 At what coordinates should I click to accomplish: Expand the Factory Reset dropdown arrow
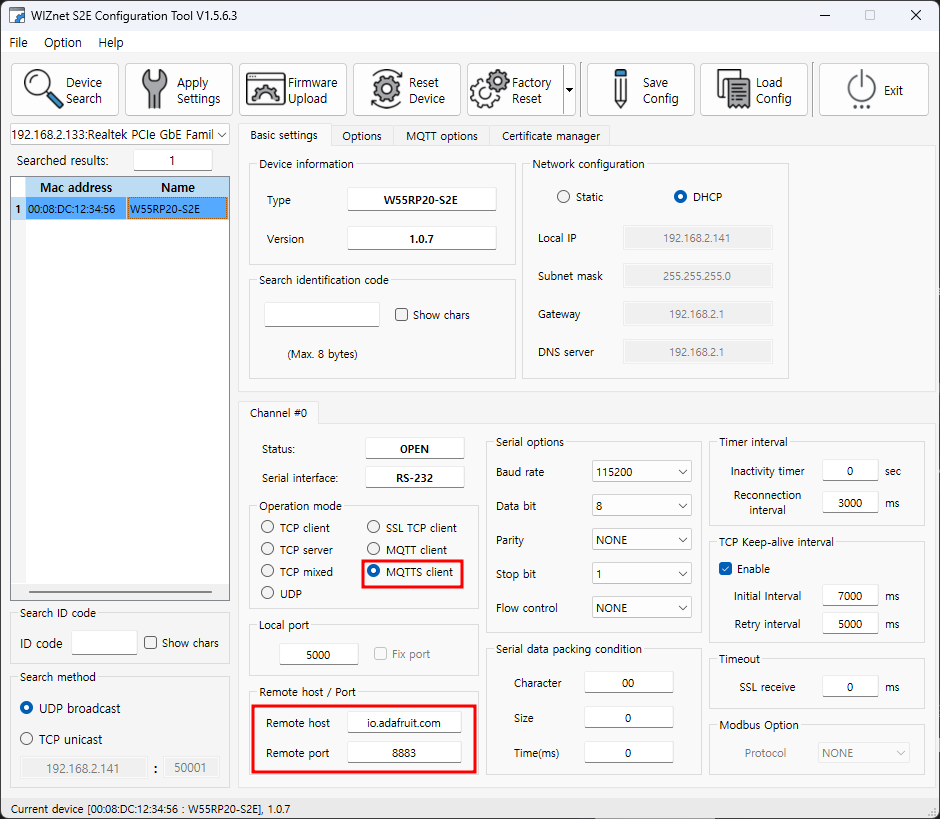point(569,90)
